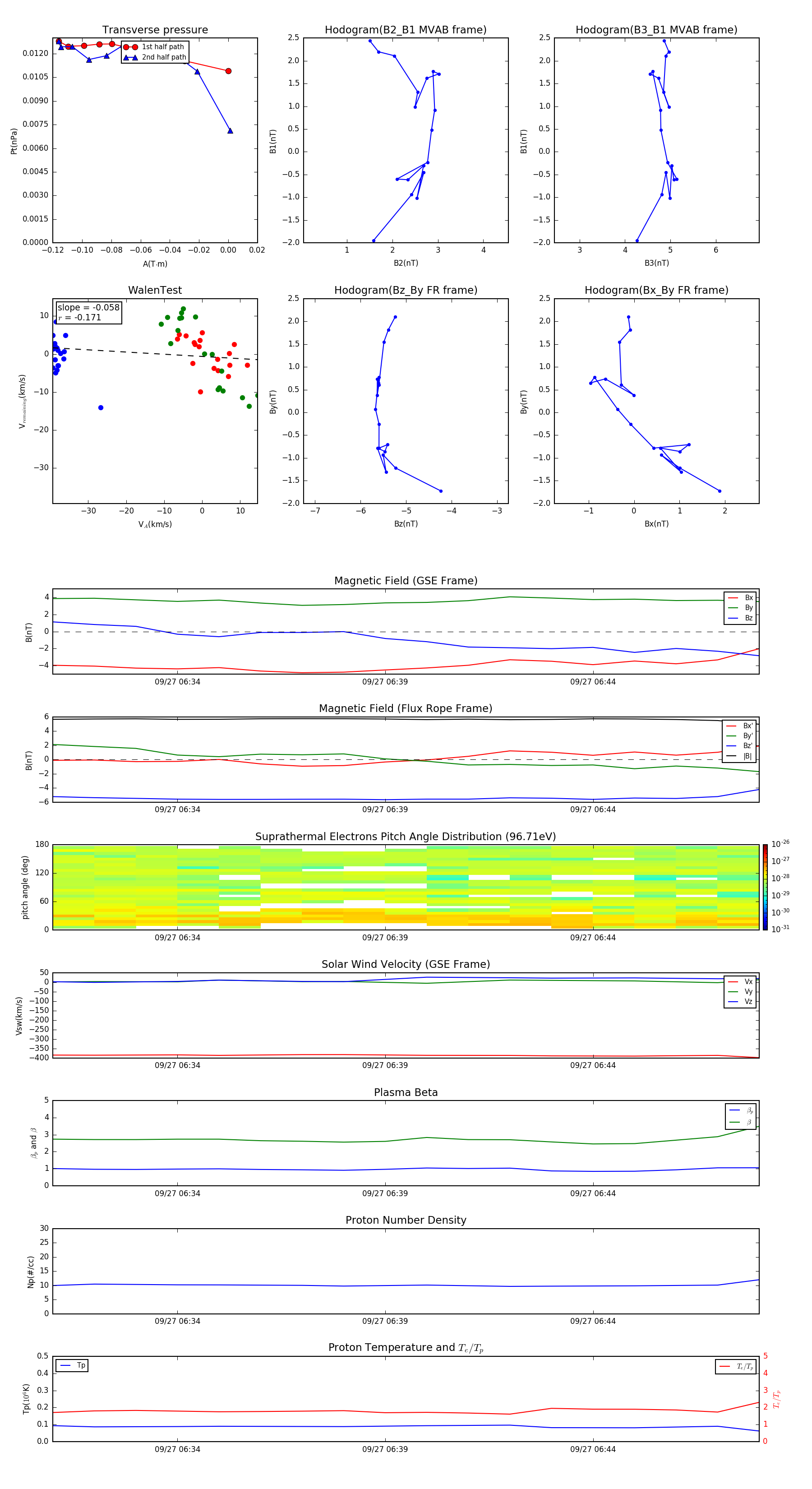Click the 'r = -0.171' annotation text
Screen dimensions: 812x1489
point(80,317)
